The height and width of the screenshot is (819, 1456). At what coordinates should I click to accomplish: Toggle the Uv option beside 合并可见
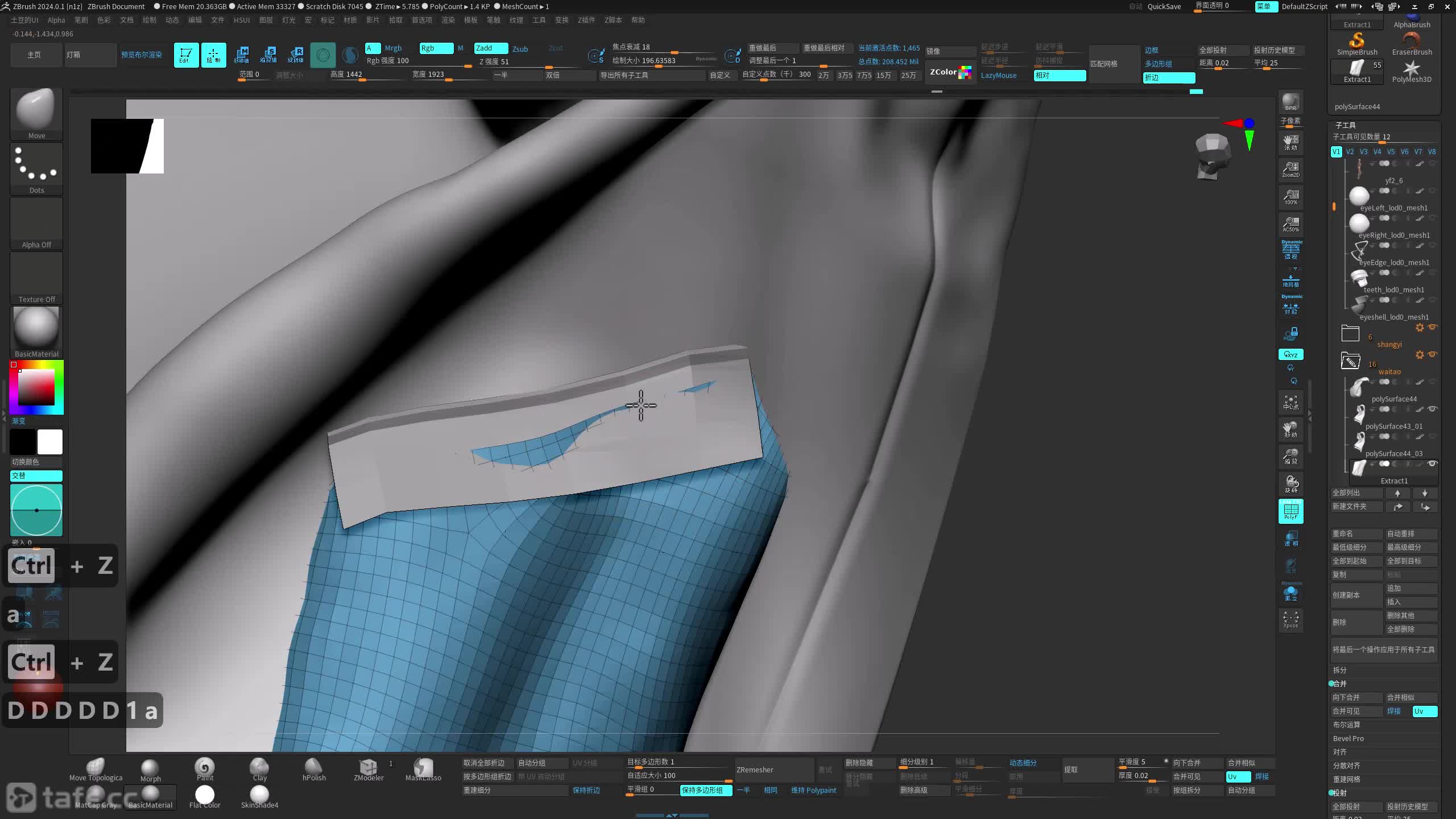tap(1425, 711)
